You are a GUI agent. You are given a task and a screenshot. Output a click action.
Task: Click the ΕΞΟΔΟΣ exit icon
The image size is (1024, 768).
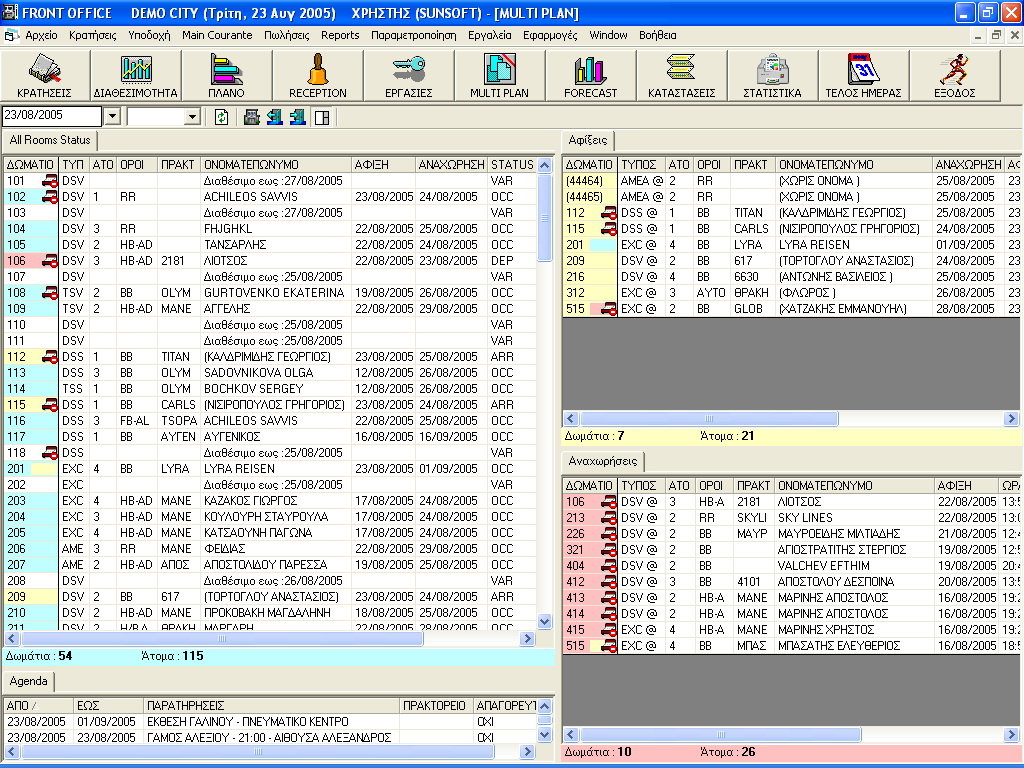point(954,76)
